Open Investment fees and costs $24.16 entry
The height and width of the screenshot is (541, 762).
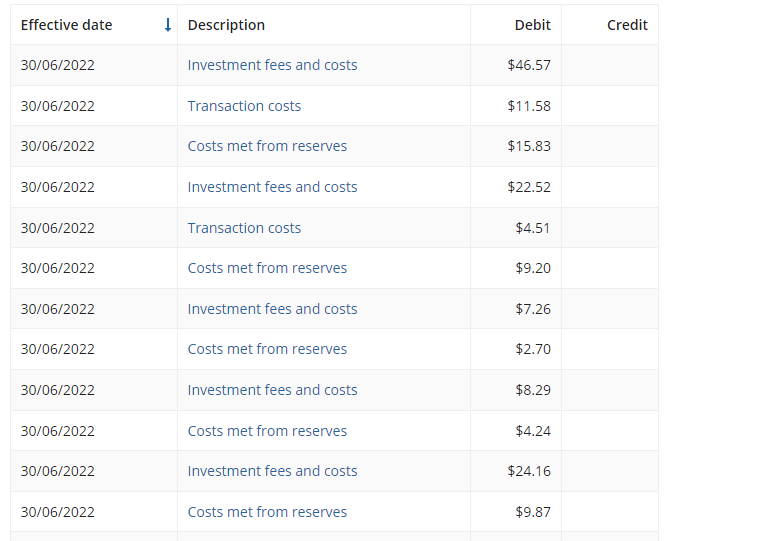[272, 471]
